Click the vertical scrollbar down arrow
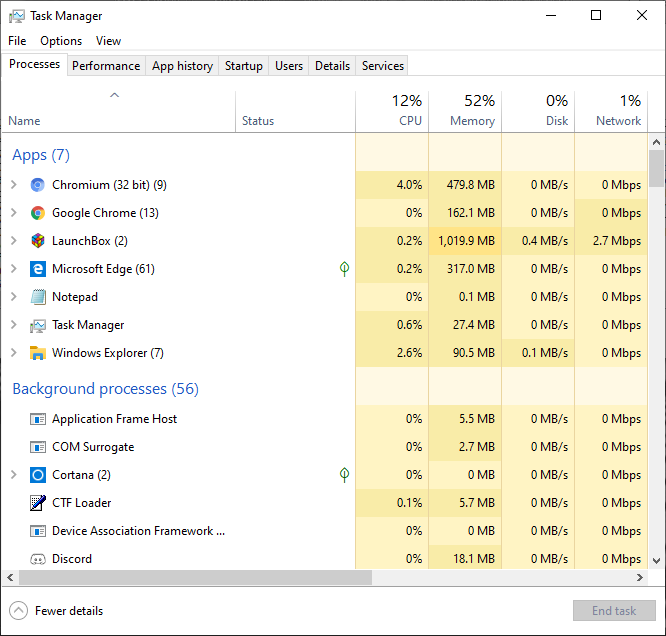The height and width of the screenshot is (636, 666). coord(657,561)
